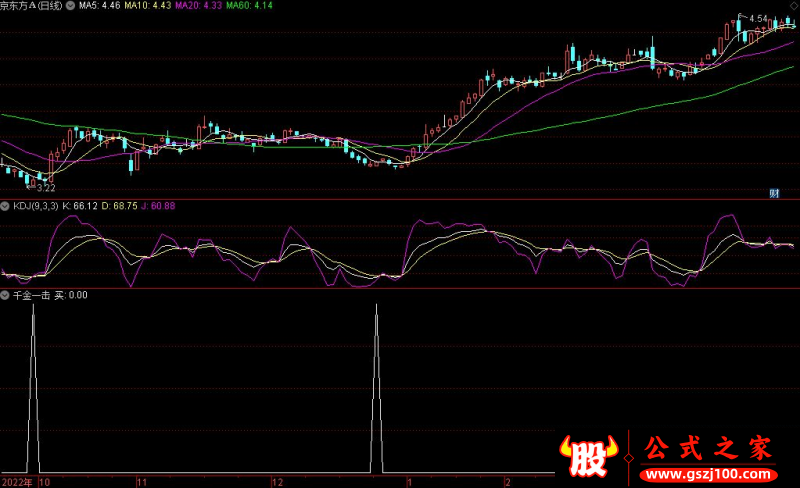
Task: Select month 12 on the time axis
Action: coord(277,481)
